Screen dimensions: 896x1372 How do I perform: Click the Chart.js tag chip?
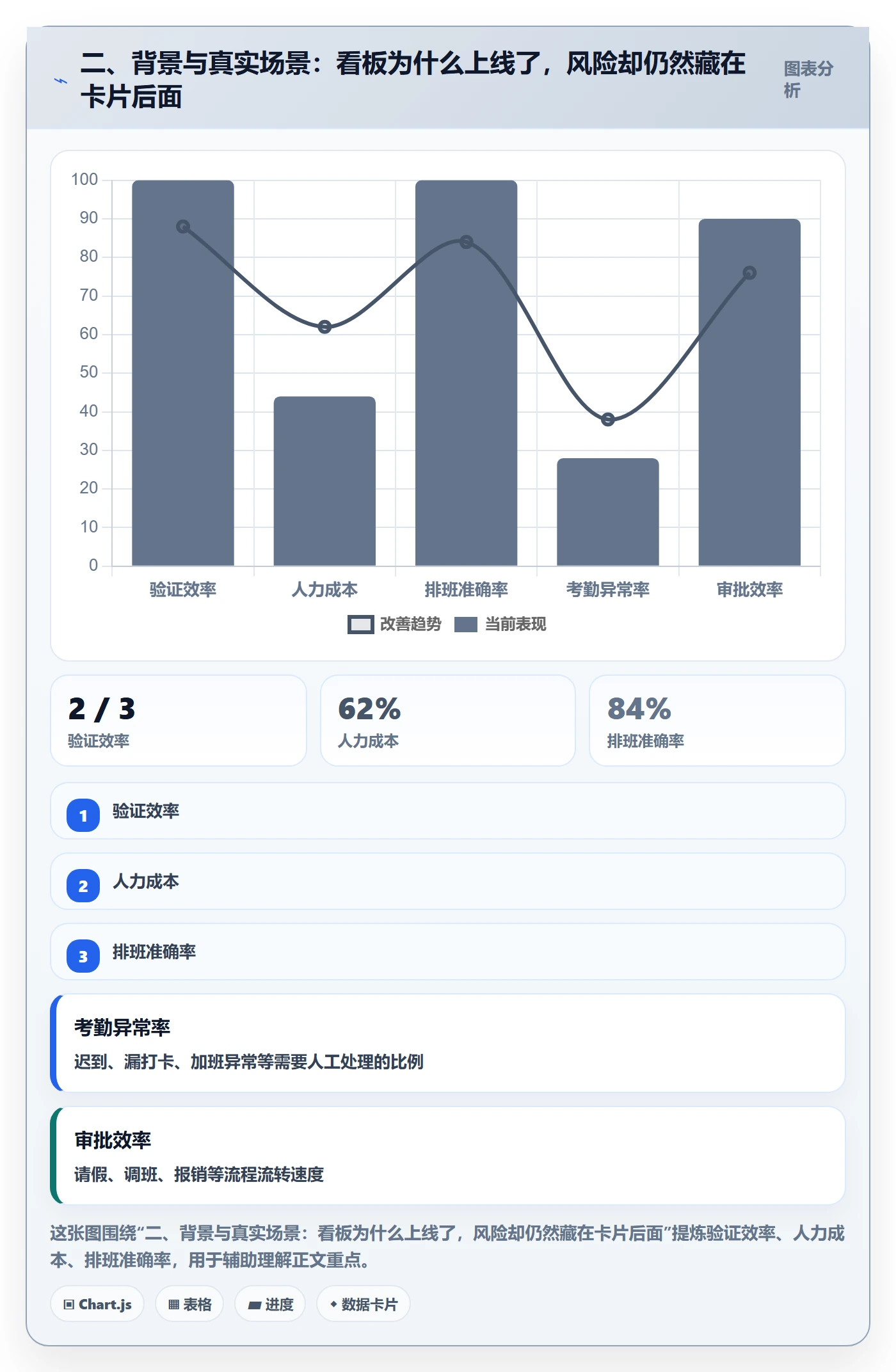pos(97,1304)
